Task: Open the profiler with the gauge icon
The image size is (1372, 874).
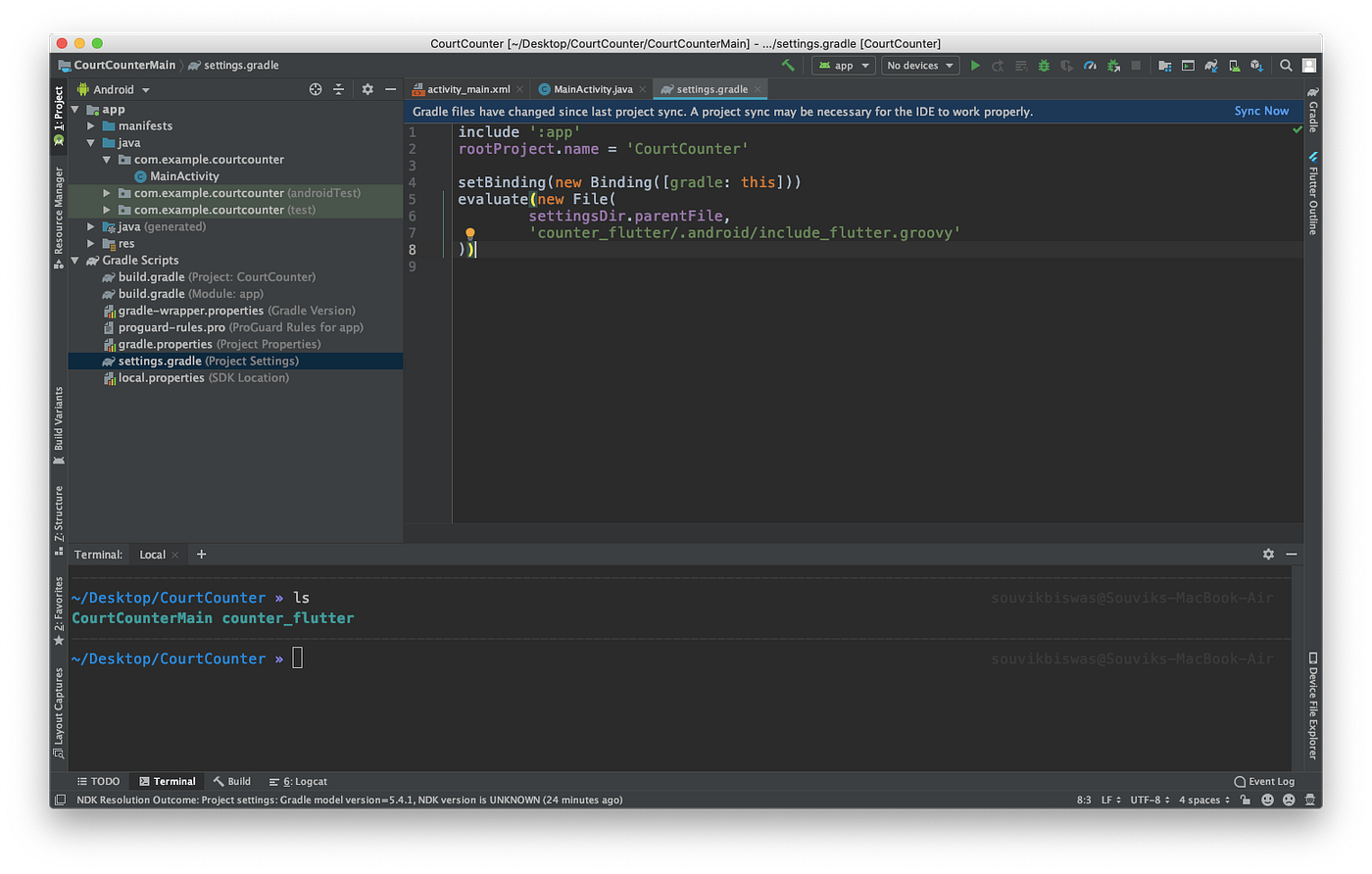Action: (1090, 66)
